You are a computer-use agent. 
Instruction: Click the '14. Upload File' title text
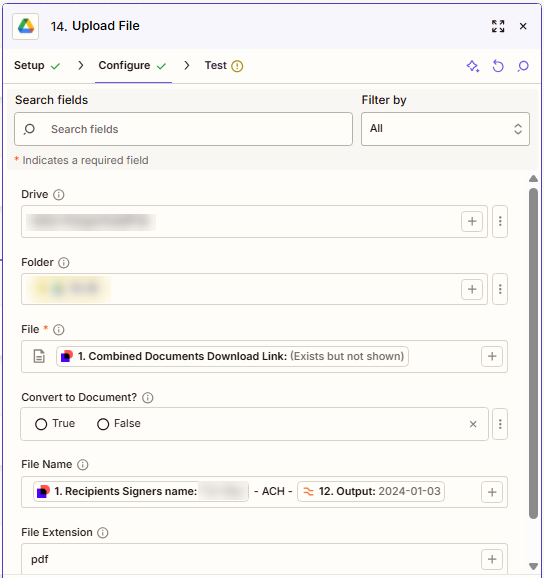click(95, 26)
